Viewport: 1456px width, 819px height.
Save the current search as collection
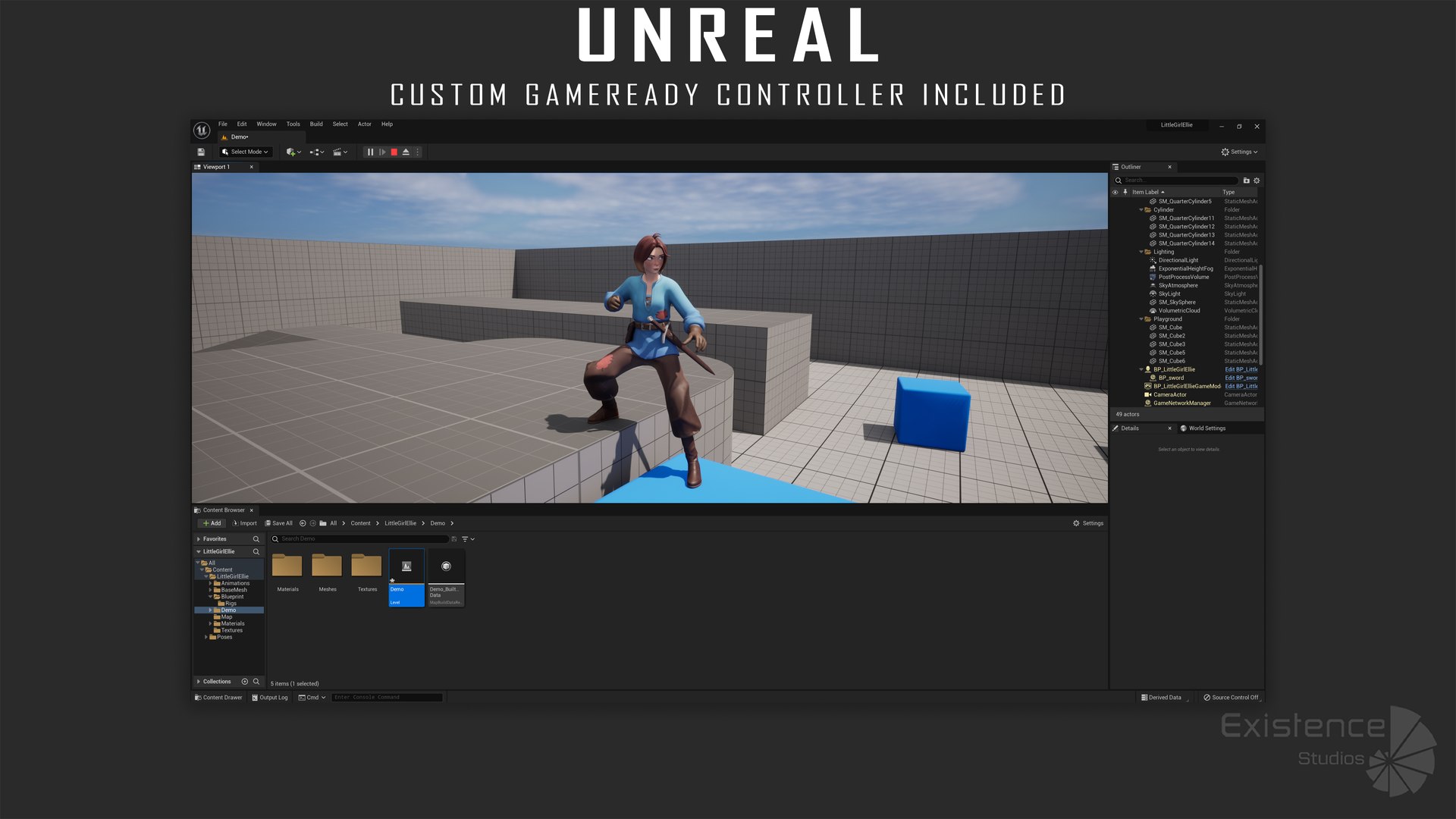454,539
